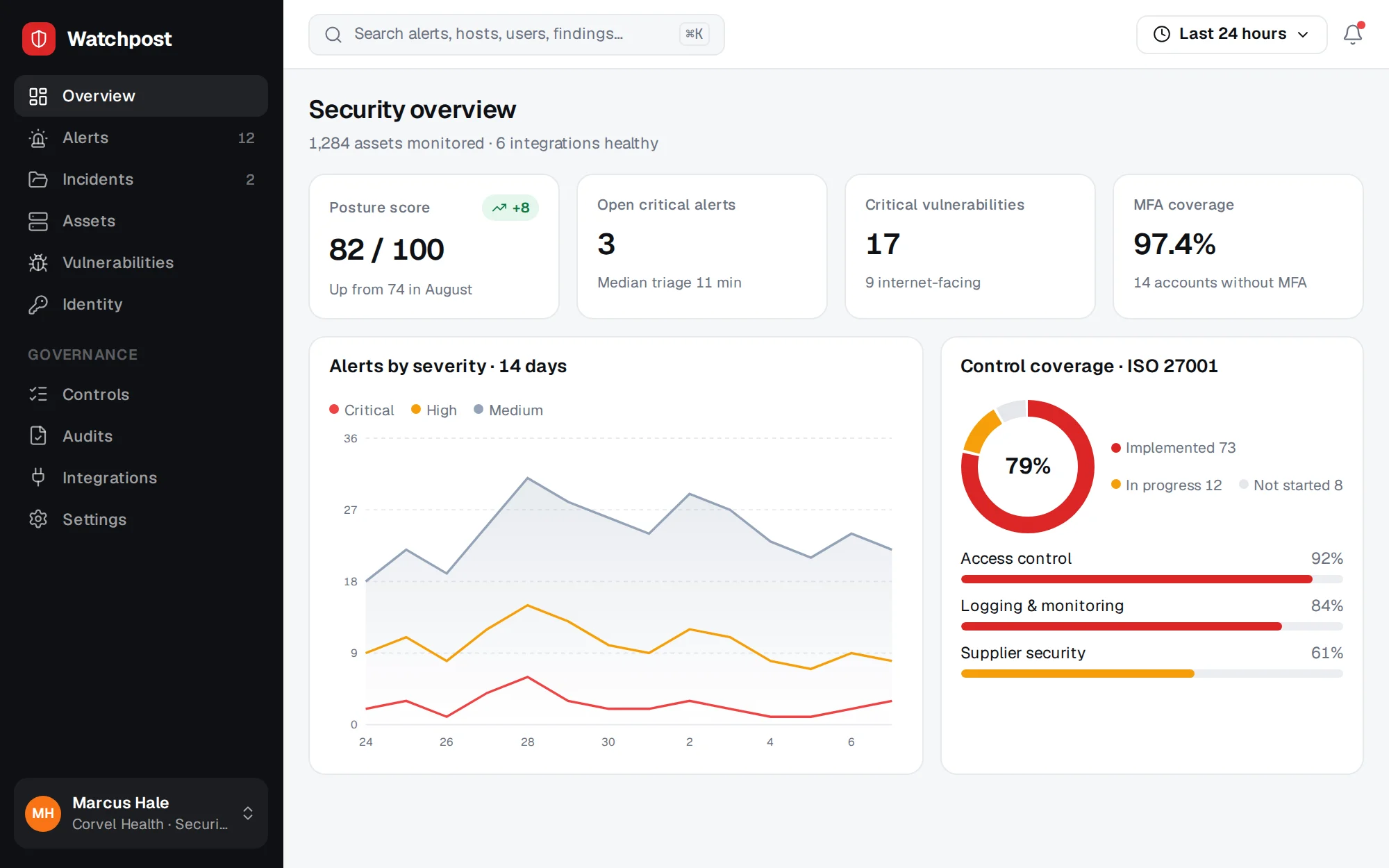Toggle the Not started 8 legend entry

pyautogui.click(x=1290, y=485)
